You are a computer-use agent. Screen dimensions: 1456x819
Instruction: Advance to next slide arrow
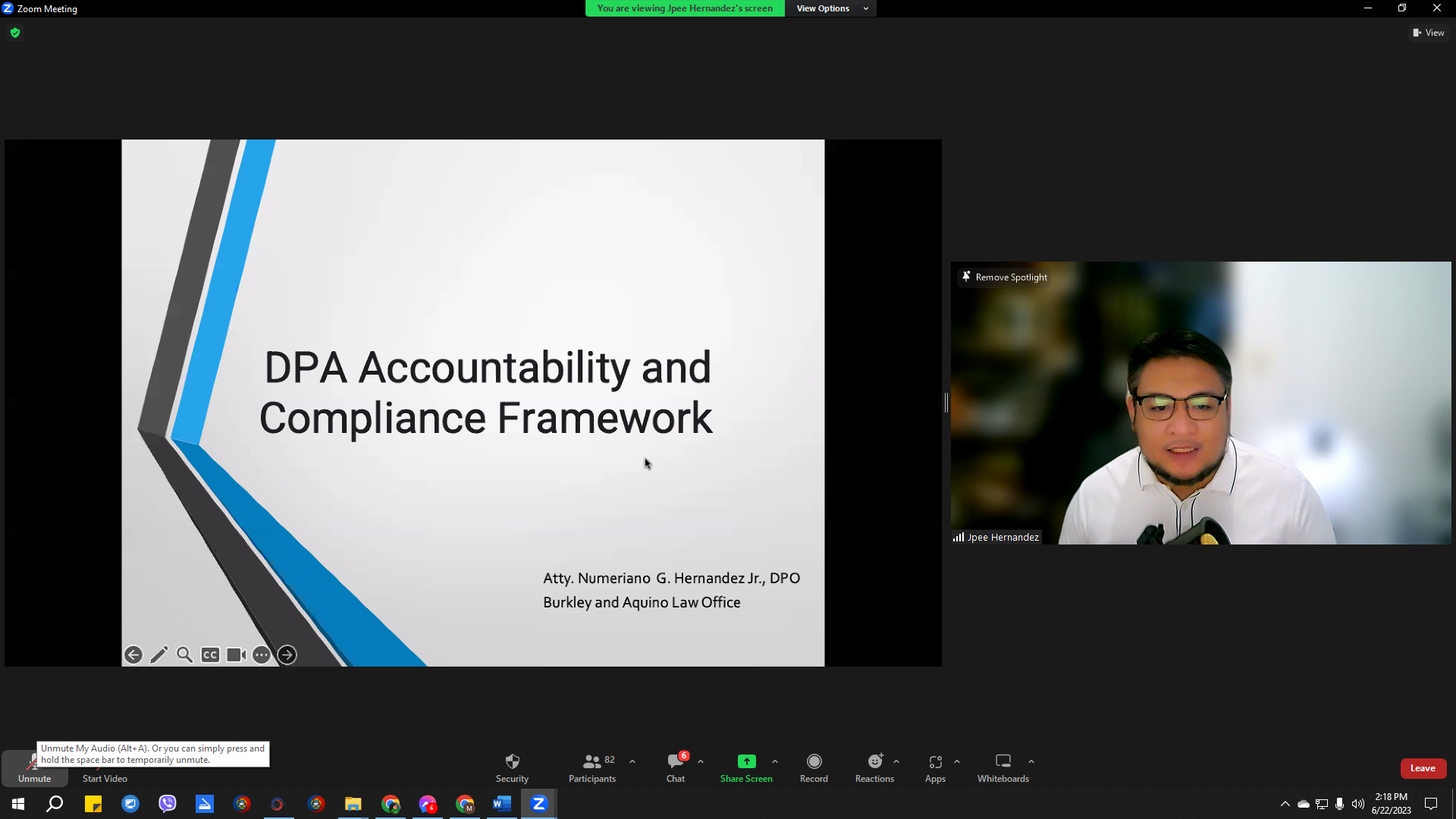(x=287, y=654)
